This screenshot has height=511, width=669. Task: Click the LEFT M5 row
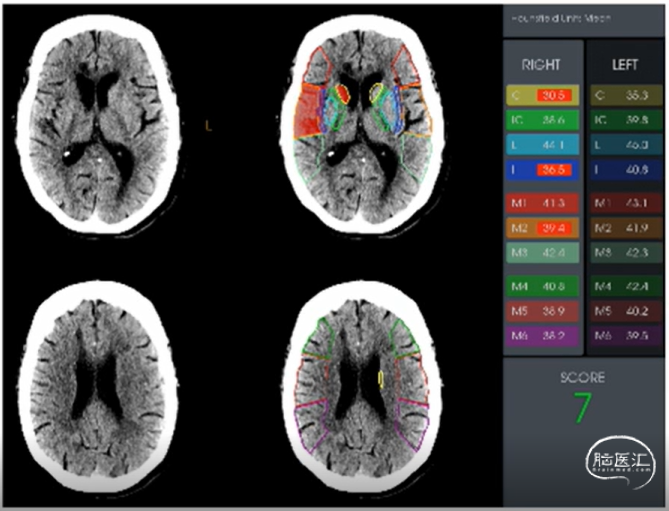(x=626, y=311)
